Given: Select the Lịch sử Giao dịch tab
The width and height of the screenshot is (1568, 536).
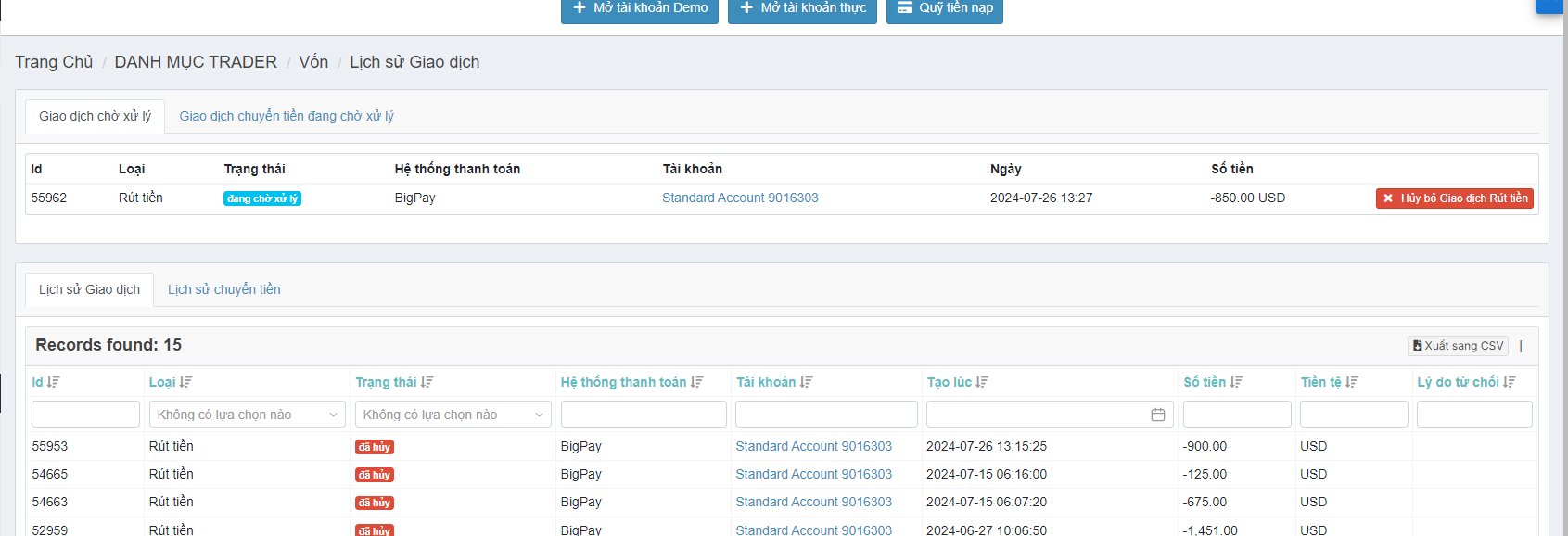Looking at the screenshot, I should (89, 289).
